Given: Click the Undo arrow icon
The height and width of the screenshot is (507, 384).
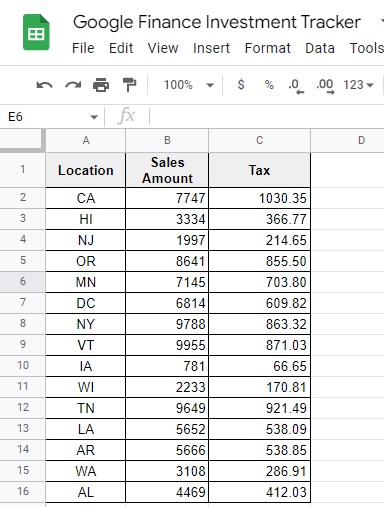Looking at the screenshot, I should (x=45, y=85).
